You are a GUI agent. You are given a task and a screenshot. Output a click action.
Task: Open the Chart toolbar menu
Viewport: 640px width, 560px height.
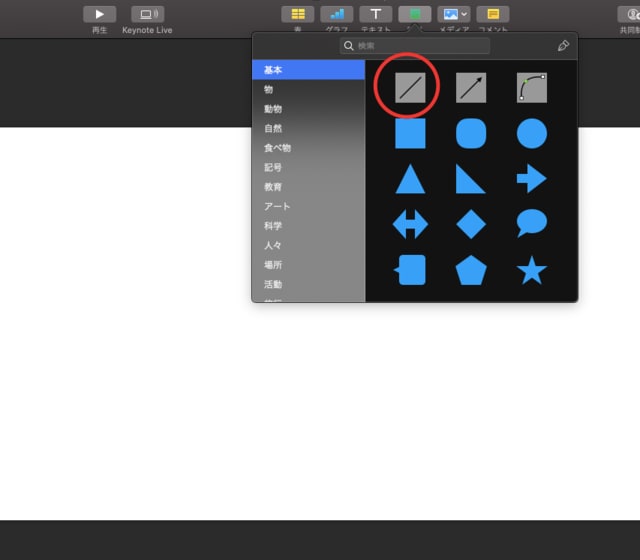(336, 14)
